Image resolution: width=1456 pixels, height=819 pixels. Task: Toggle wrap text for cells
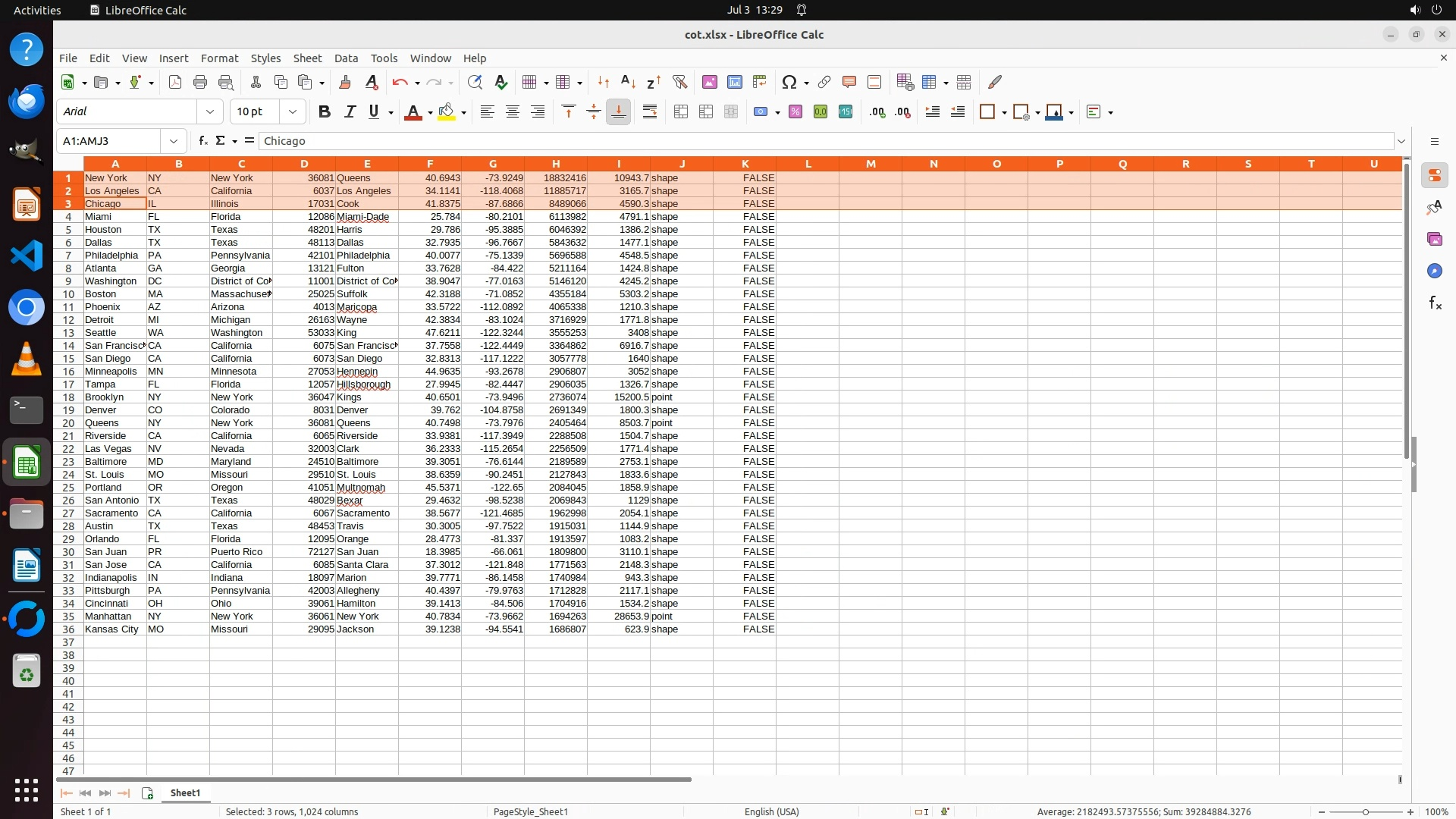[x=650, y=111]
